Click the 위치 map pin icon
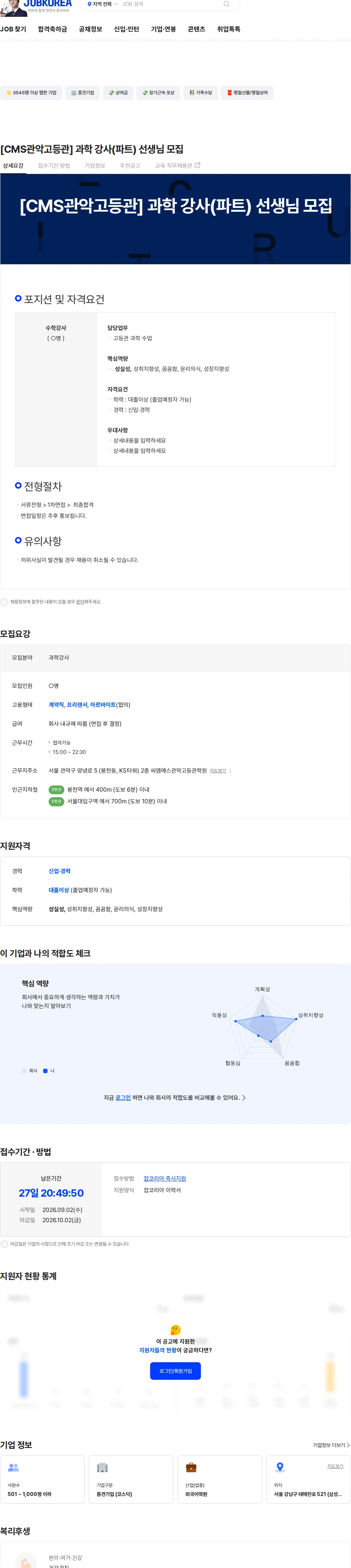 tap(280, 1467)
